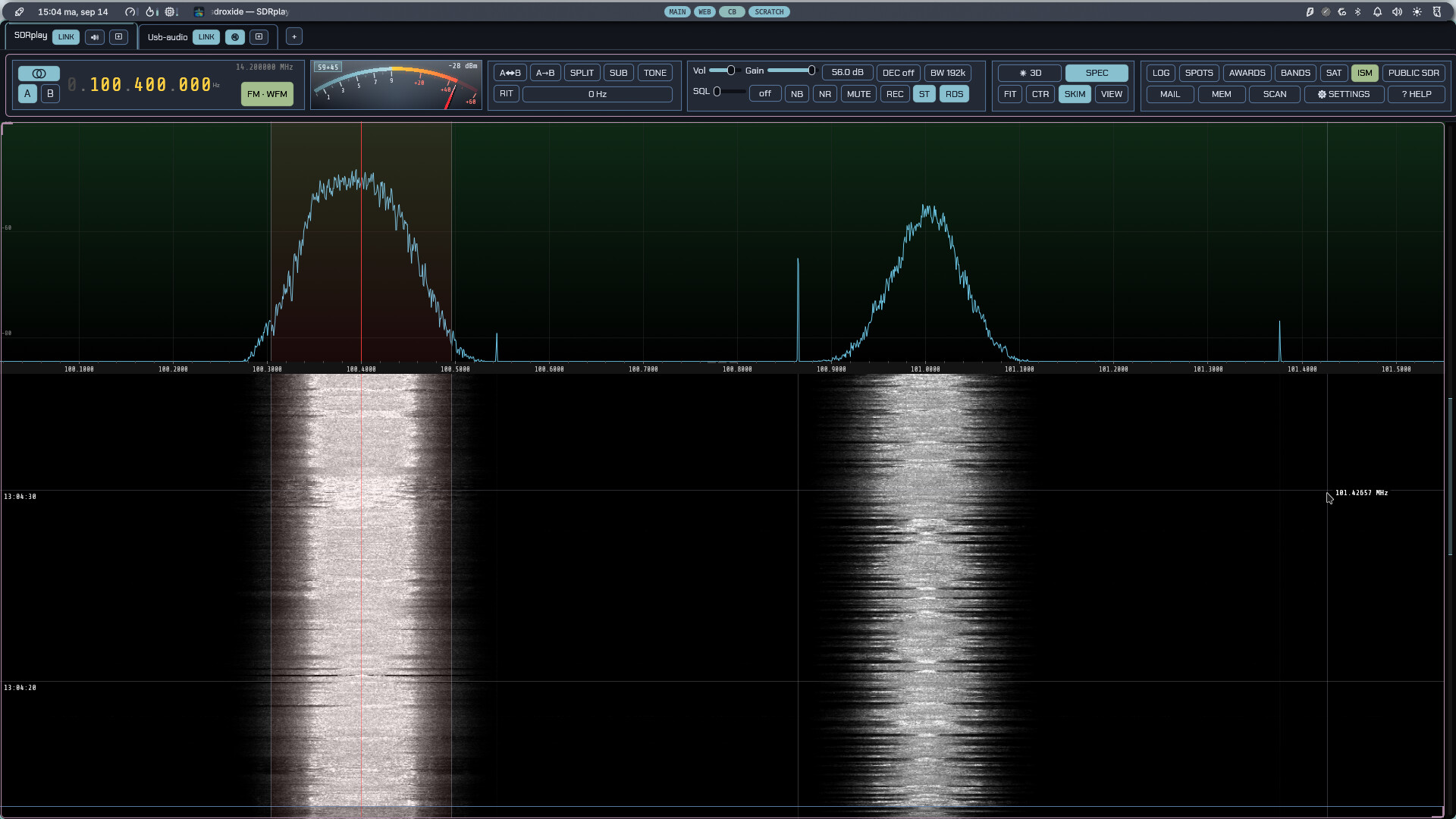This screenshot has height=819, width=1456.
Task: Enable the 3D spectrum view
Action: [x=1030, y=73]
